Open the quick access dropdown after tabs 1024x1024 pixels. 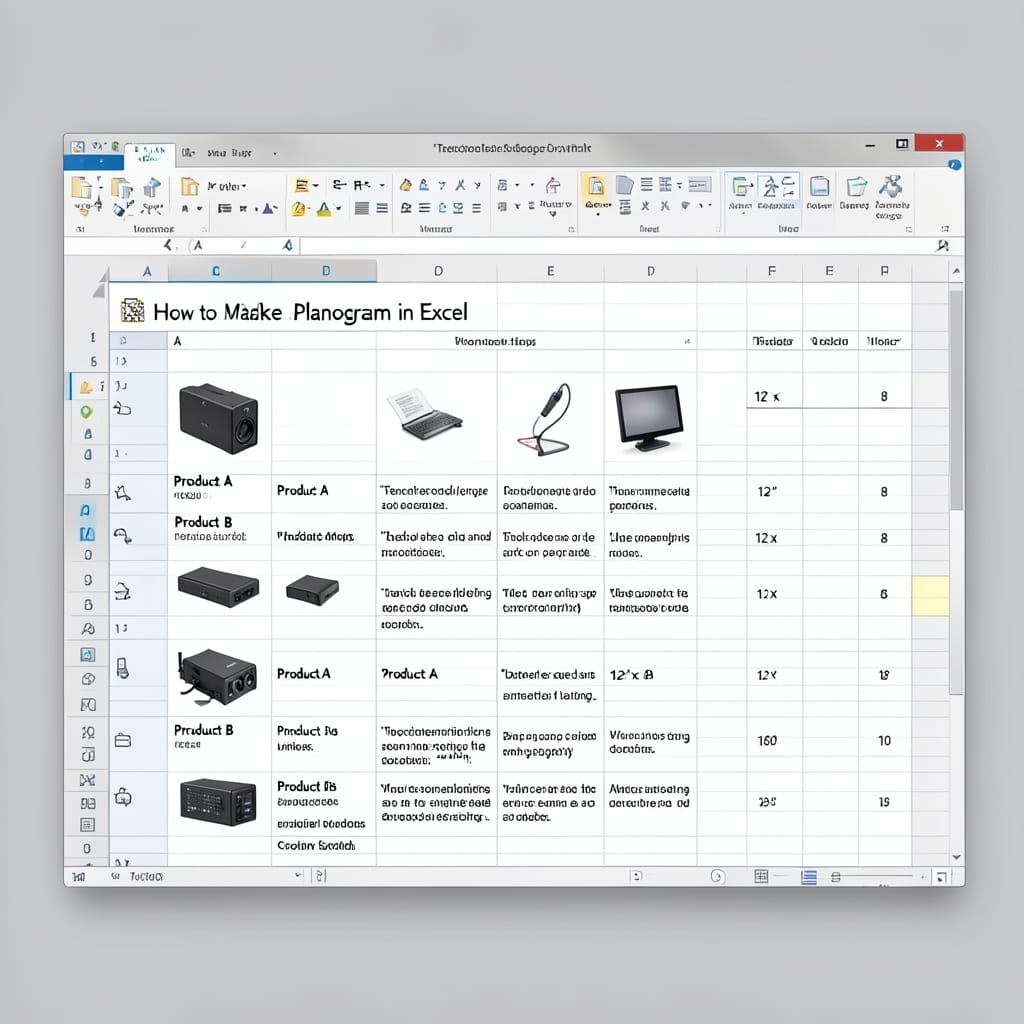pos(275,153)
